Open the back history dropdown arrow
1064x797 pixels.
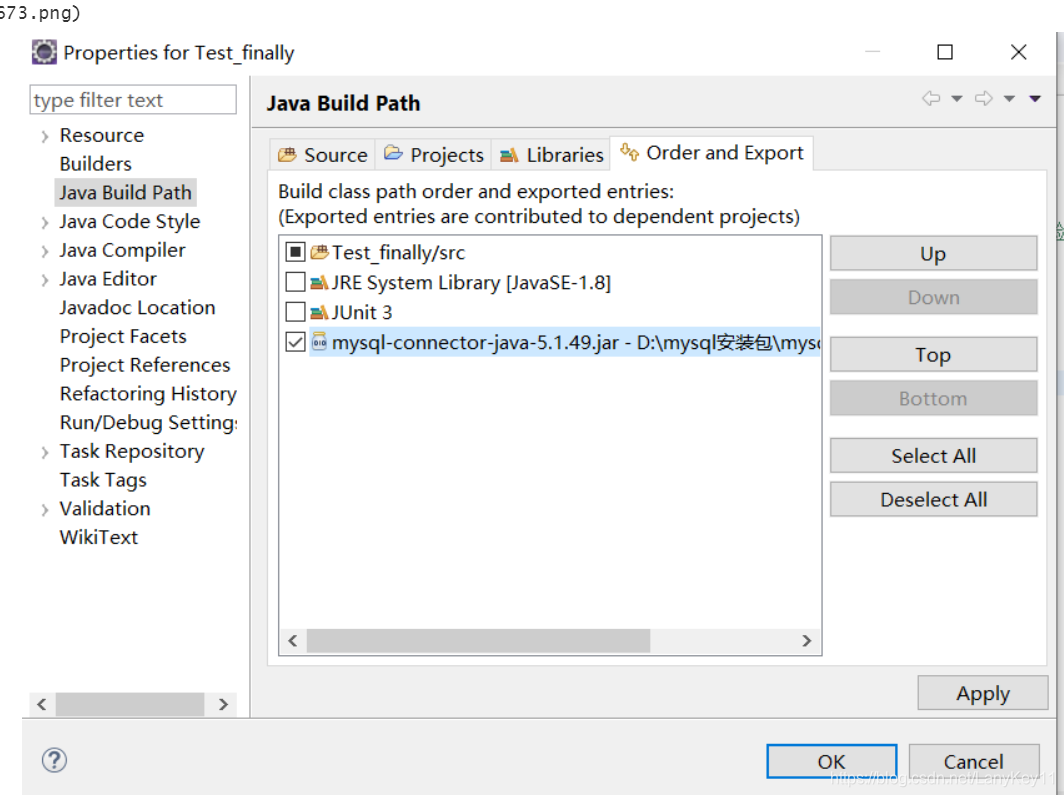point(957,99)
